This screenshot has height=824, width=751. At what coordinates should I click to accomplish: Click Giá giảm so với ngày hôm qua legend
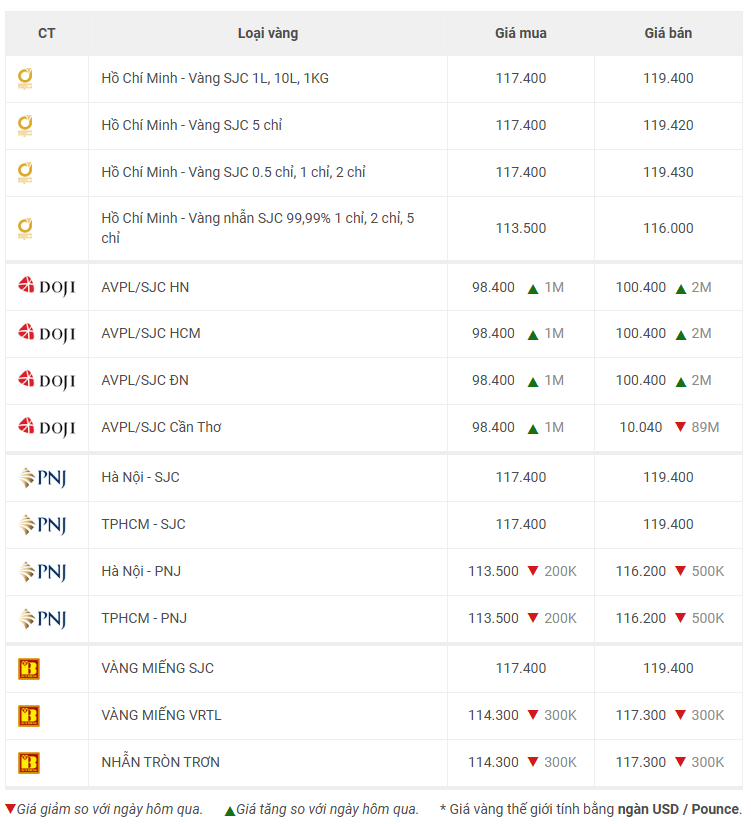click(x=109, y=809)
